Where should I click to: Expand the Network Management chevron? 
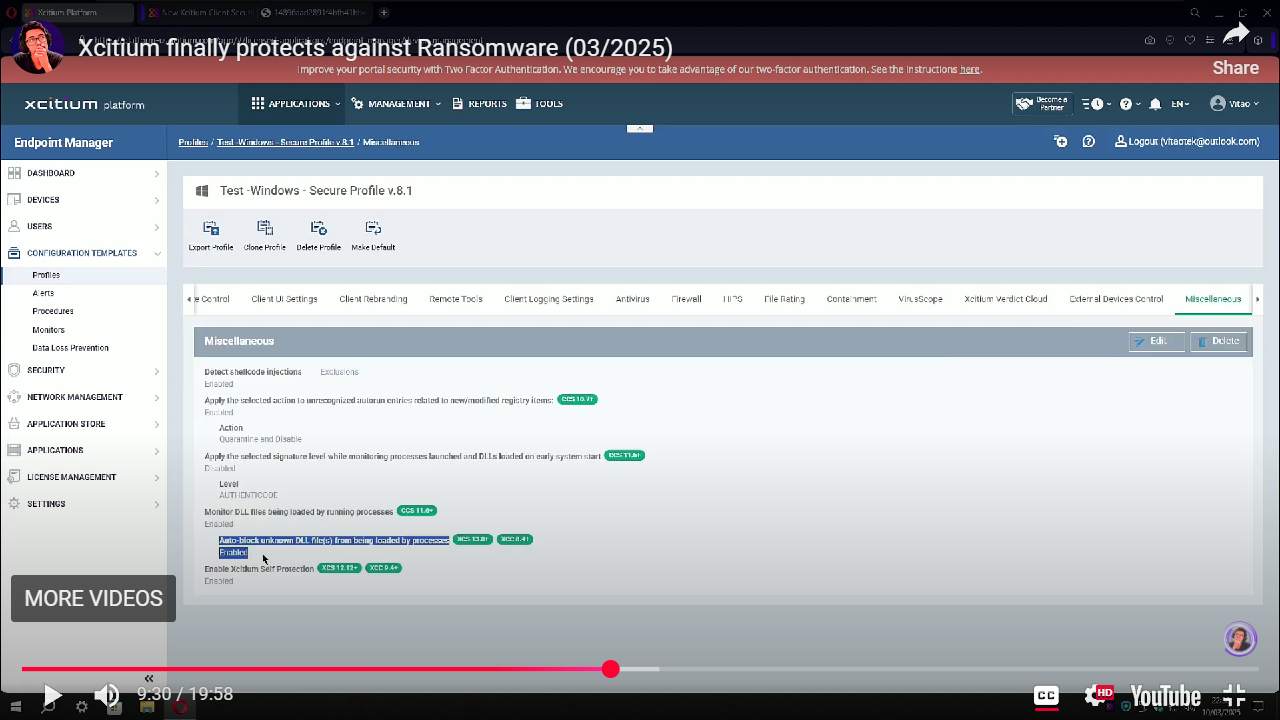(157, 397)
